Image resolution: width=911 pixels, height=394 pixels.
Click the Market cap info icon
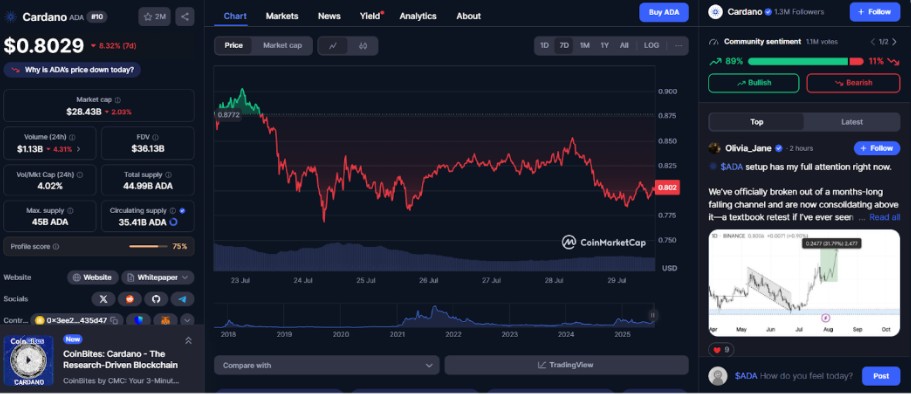pyautogui.click(x=118, y=100)
